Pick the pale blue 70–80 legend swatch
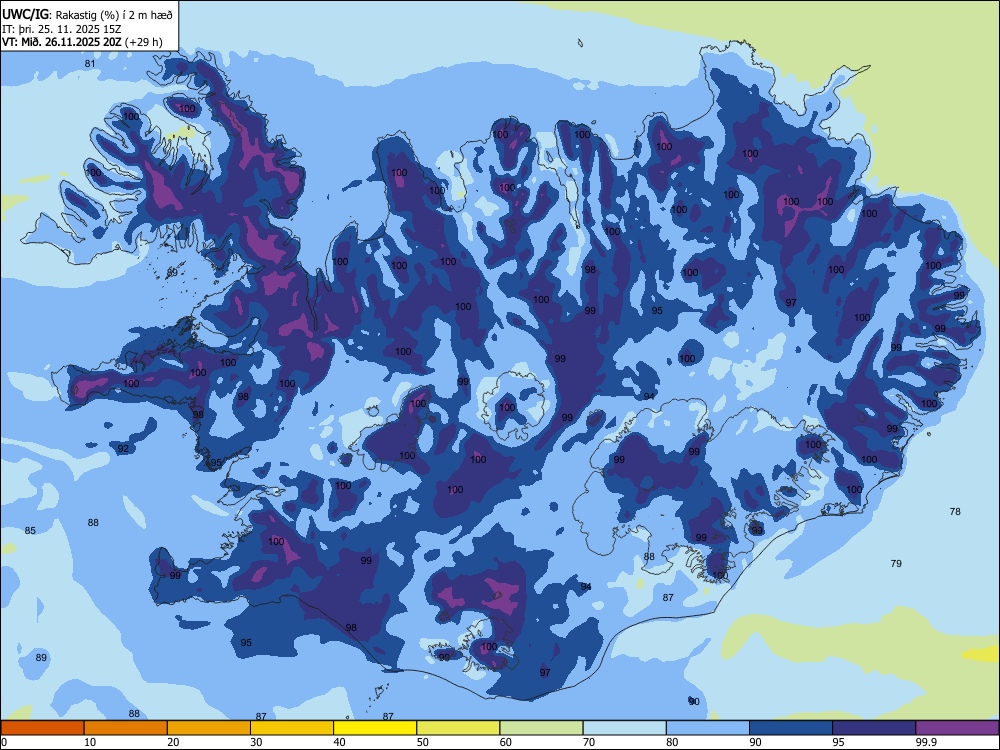The height and width of the screenshot is (750, 1000). pos(624,728)
